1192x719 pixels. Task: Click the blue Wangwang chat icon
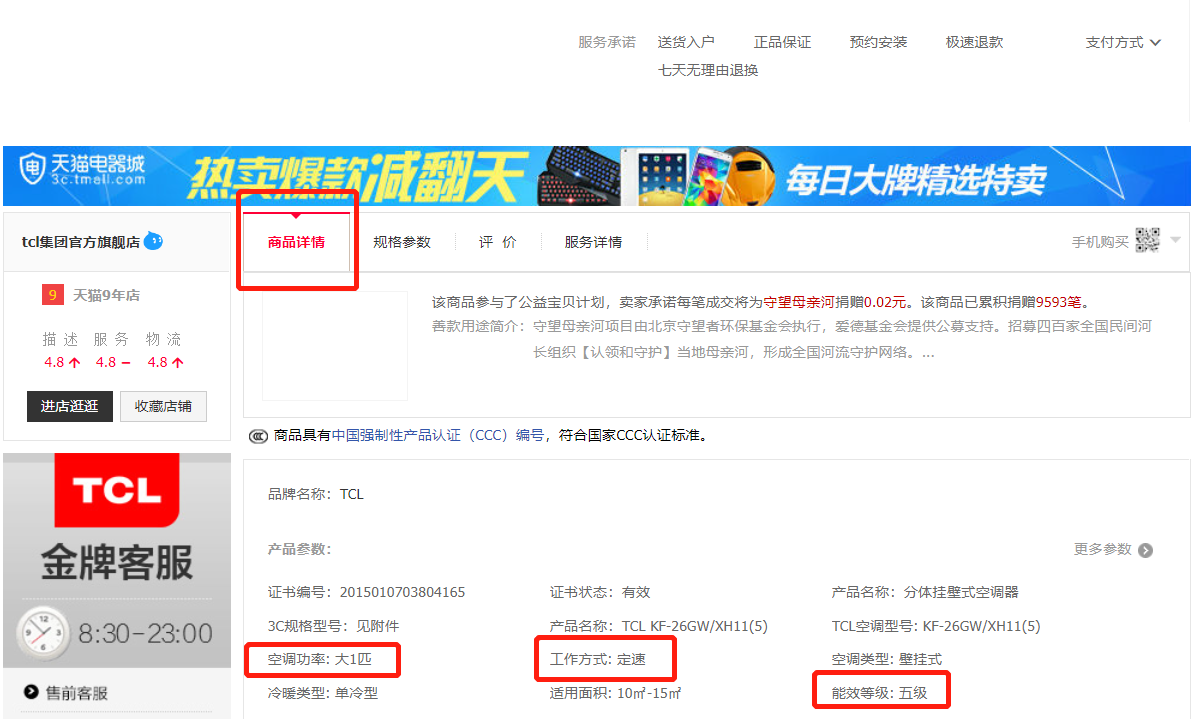[154, 241]
